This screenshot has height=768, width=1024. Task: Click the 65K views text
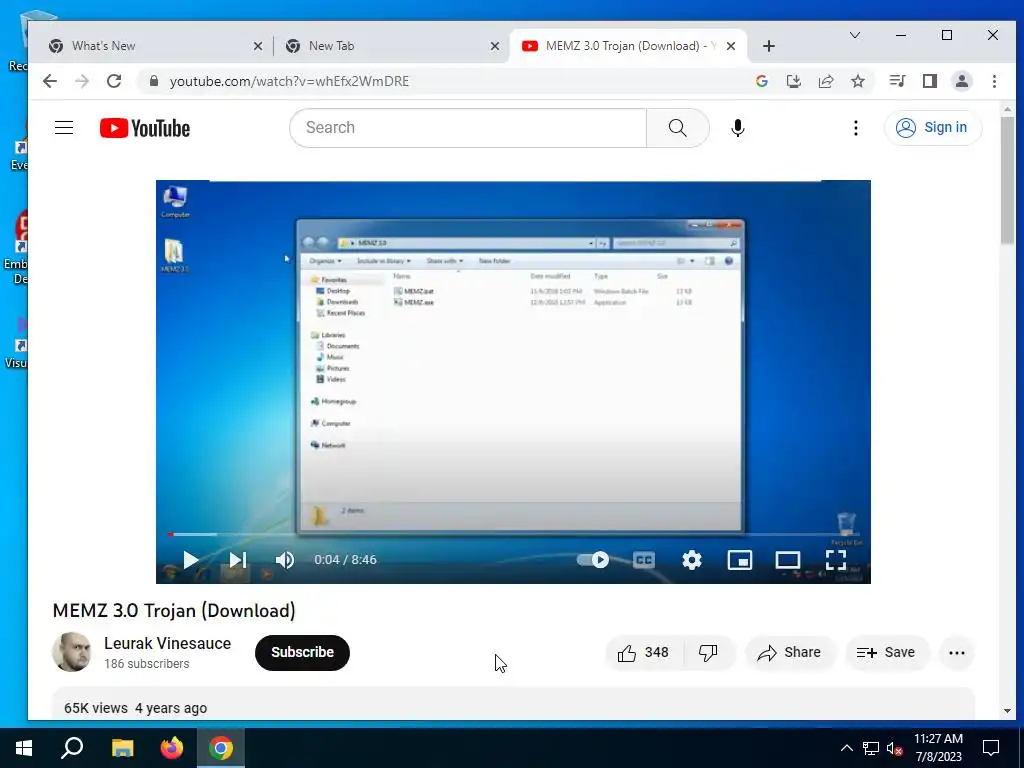tap(95, 708)
